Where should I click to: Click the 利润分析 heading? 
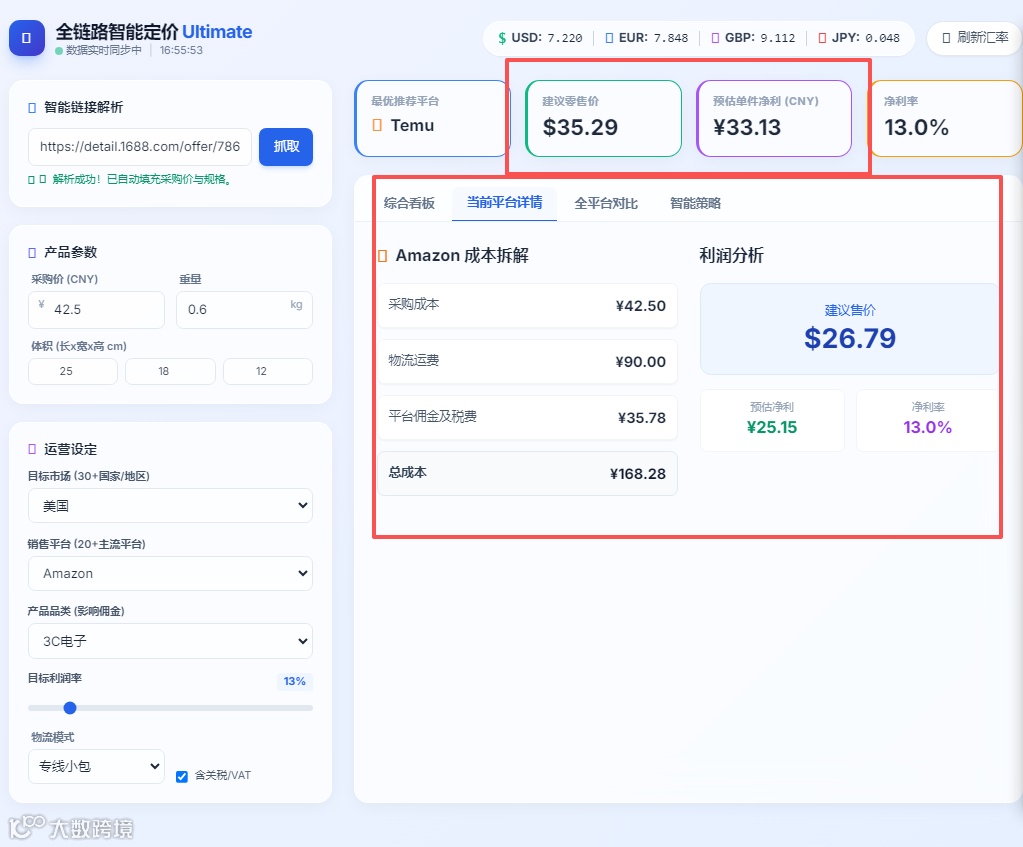click(x=731, y=255)
